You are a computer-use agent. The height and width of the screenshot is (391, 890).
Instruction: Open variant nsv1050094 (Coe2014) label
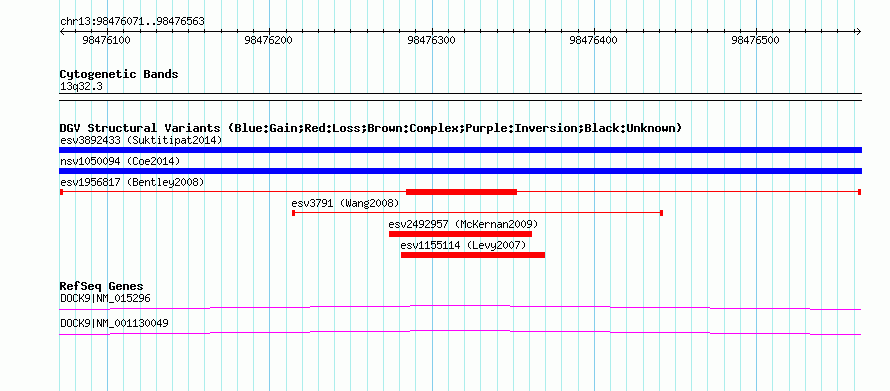tap(120, 162)
